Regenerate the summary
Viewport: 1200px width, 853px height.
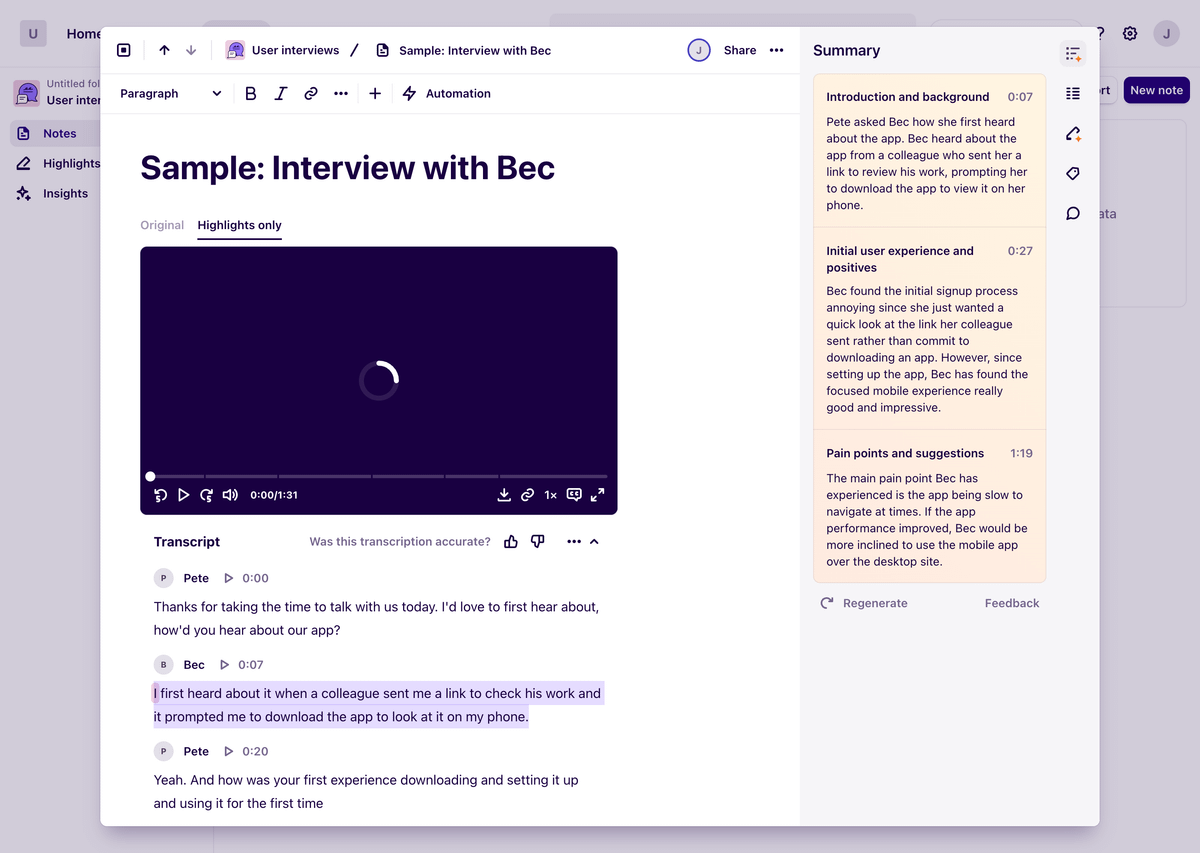[x=865, y=603]
